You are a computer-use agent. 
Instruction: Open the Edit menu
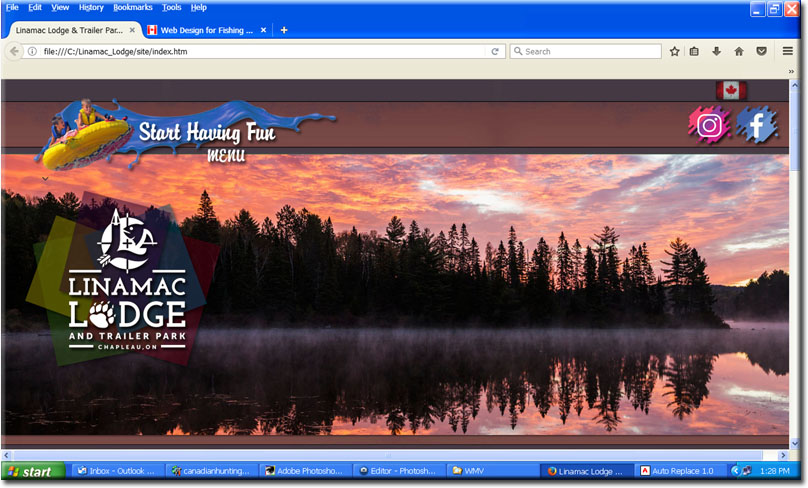pyautogui.click(x=35, y=7)
